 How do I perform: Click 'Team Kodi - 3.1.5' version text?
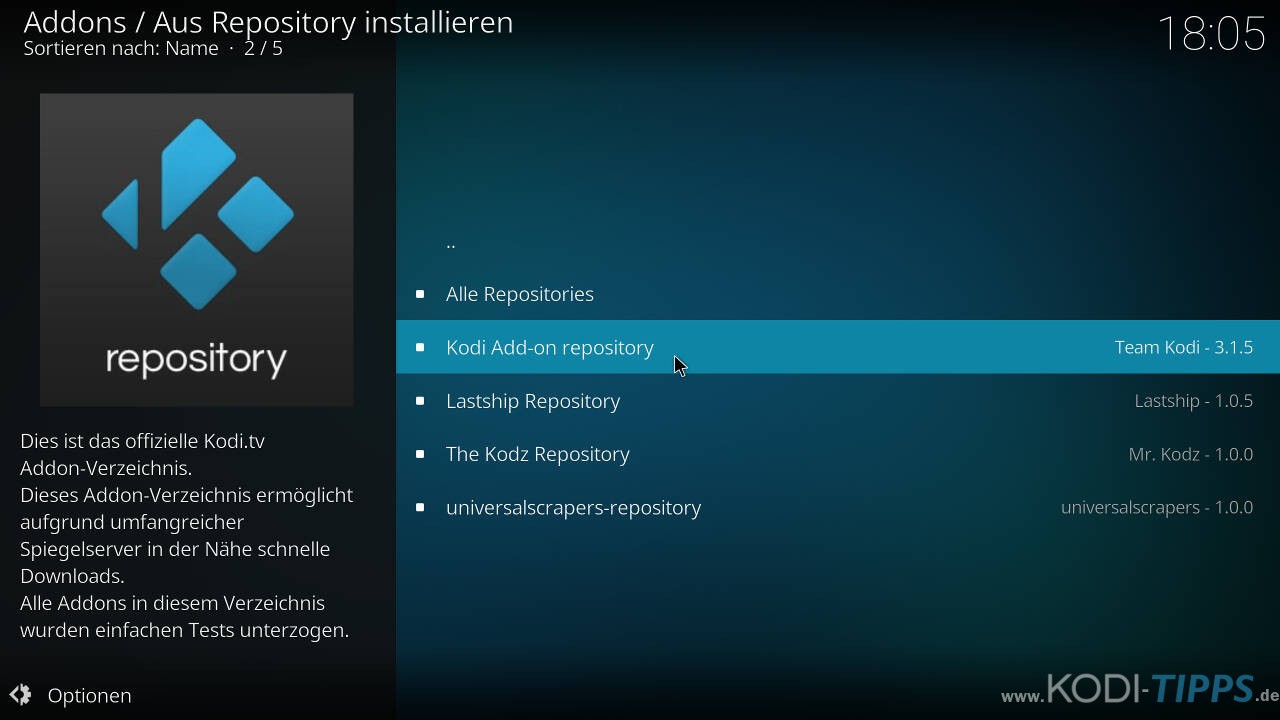coord(1184,347)
